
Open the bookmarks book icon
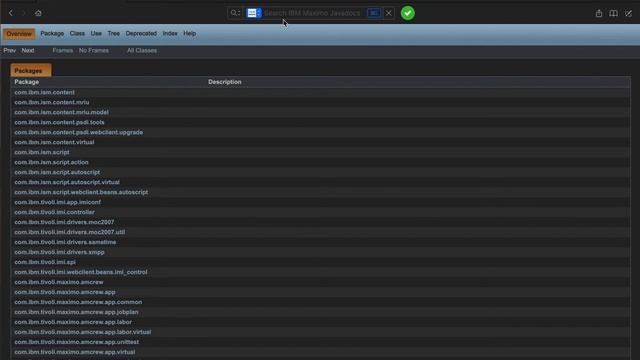point(613,13)
